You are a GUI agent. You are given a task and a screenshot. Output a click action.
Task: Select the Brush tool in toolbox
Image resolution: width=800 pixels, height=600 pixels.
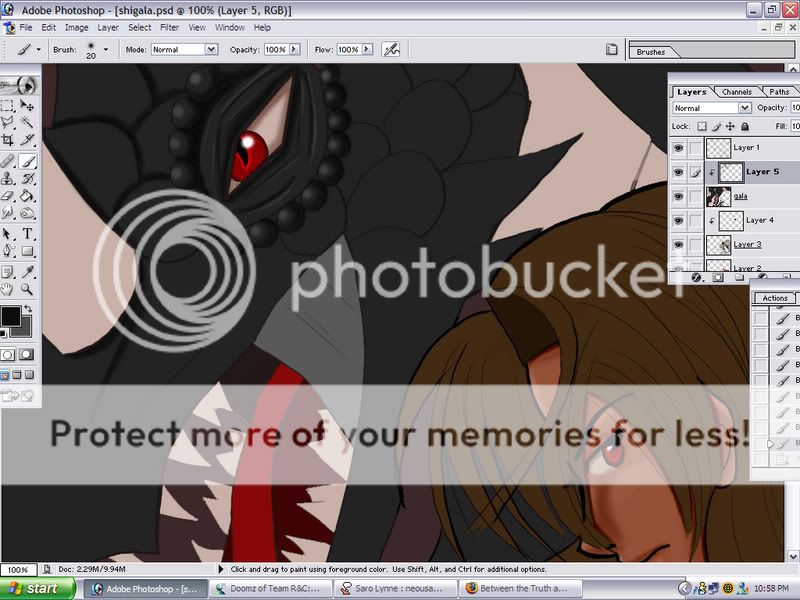tap(27, 162)
